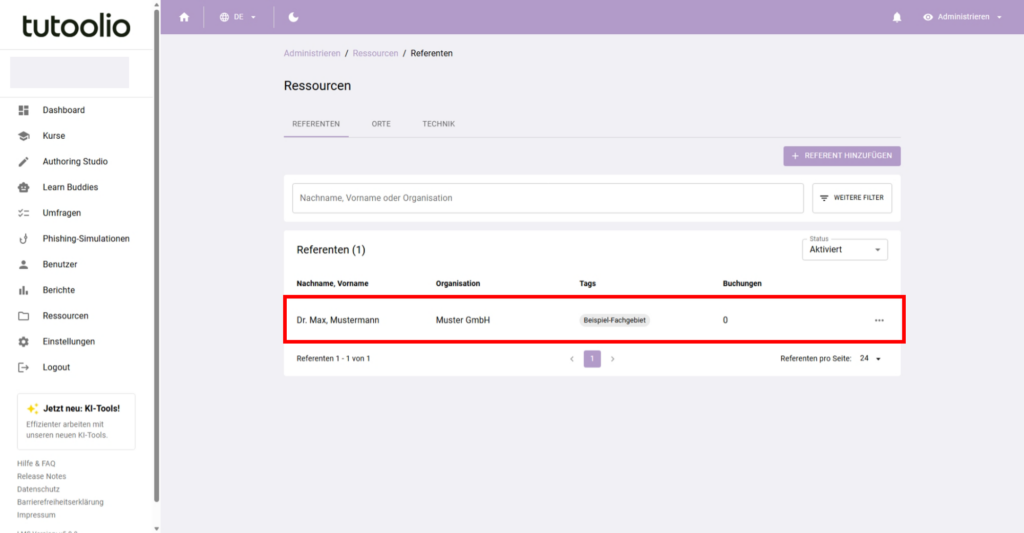Click Referent hinzufügen button
Viewport: 1024px width, 533px height.
click(x=842, y=156)
